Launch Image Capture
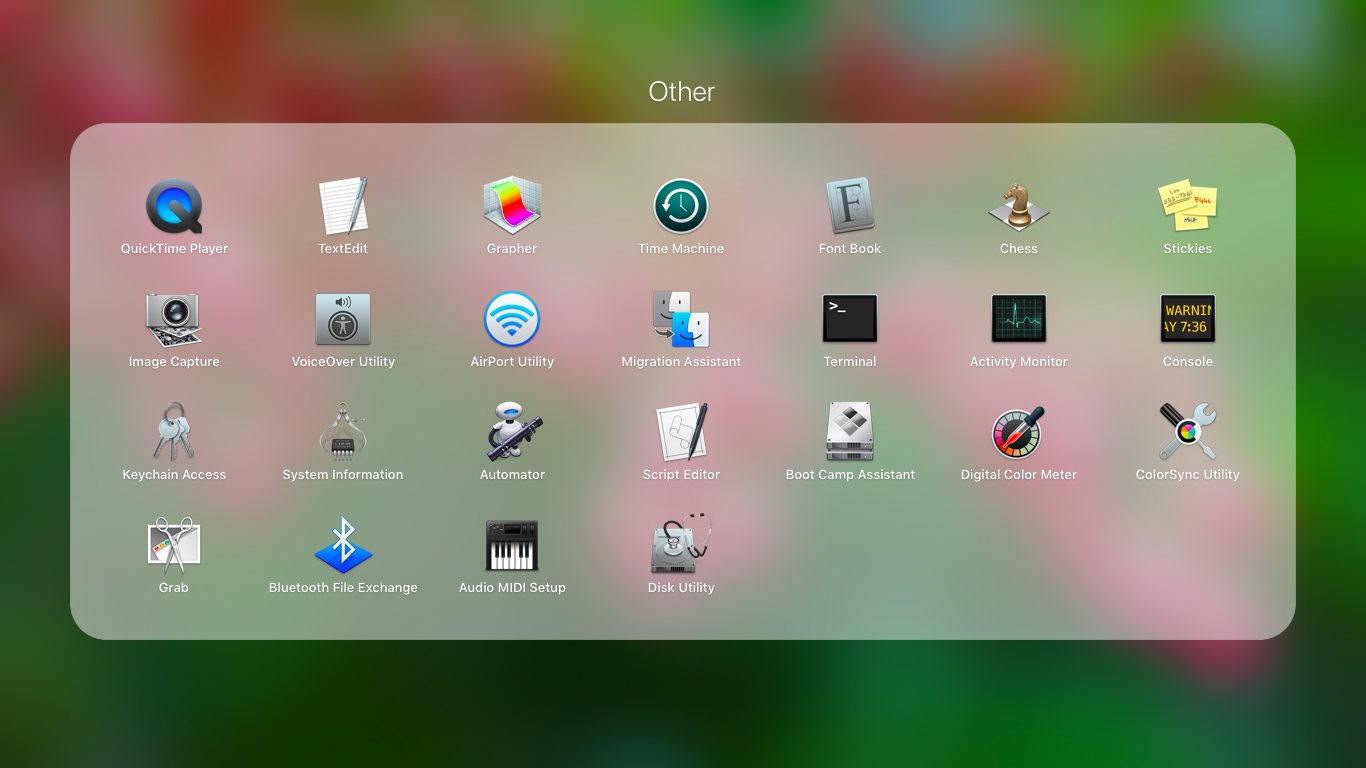Screen dimensions: 1366x768 (x=174, y=319)
